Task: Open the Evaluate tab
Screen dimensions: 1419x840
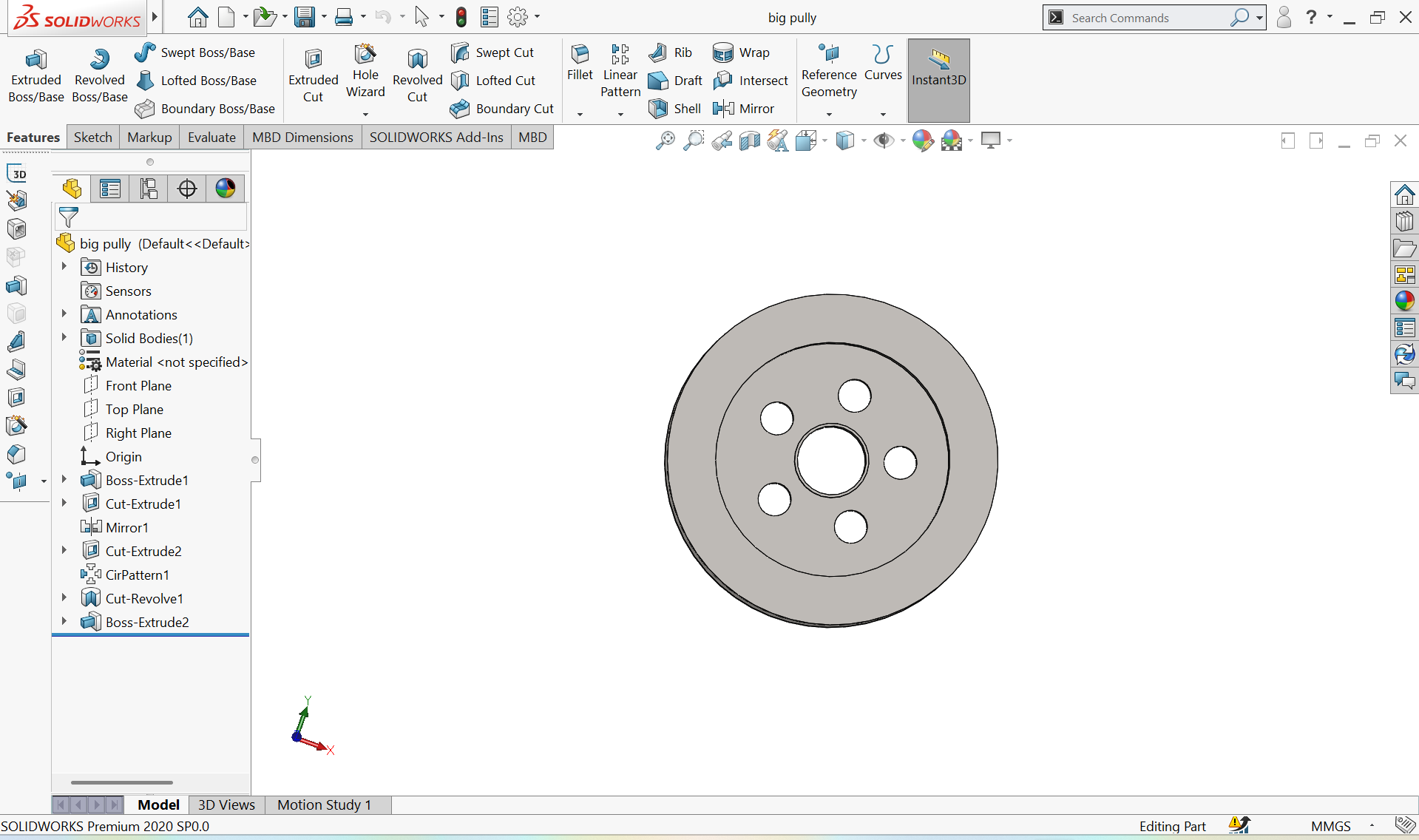Action: 211,138
